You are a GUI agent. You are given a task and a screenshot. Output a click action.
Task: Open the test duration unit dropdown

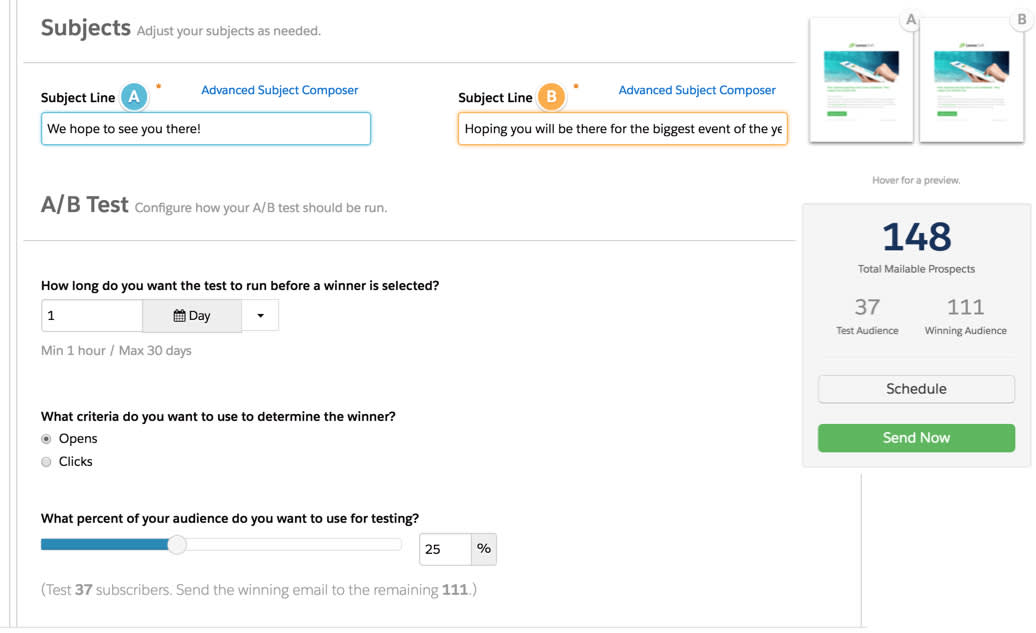click(x=258, y=315)
